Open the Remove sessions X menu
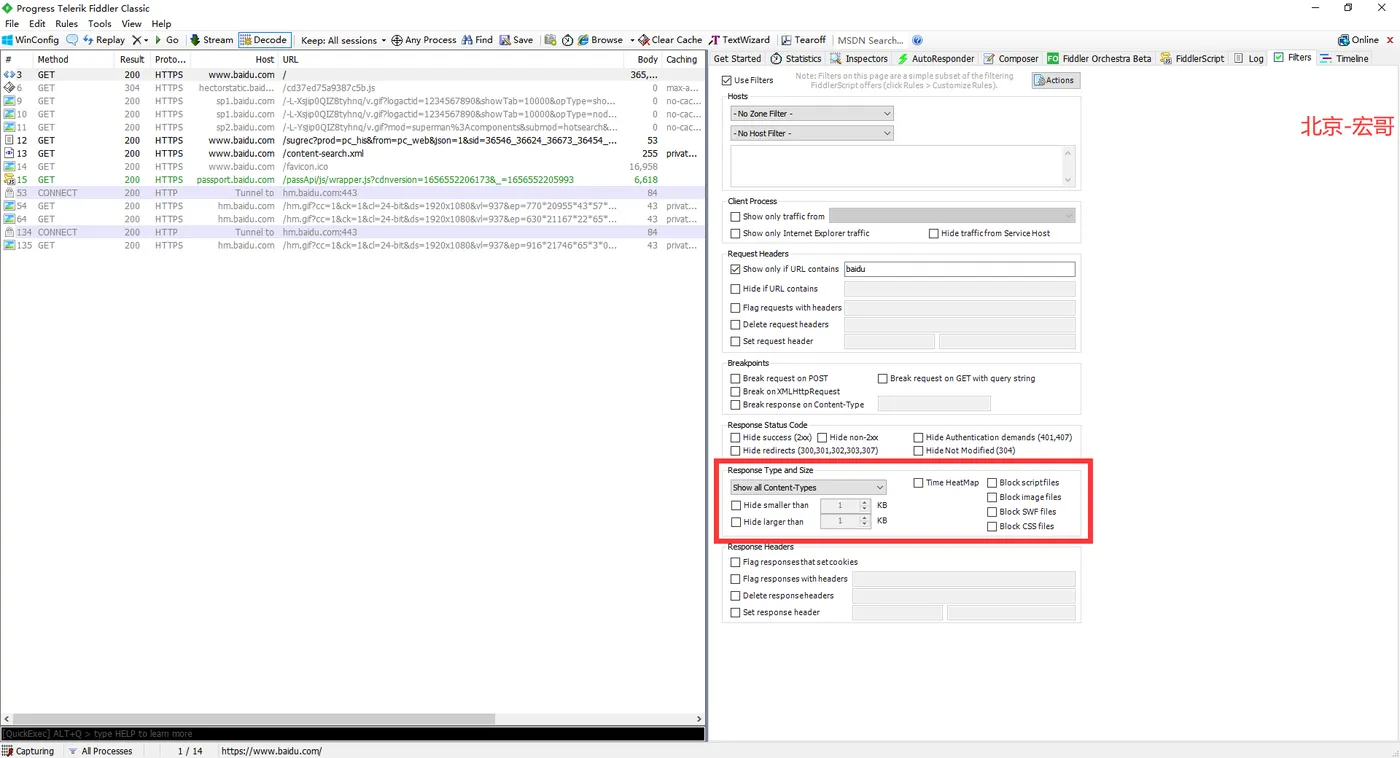This screenshot has width=1400, height=758. click(x=140, y=40)
